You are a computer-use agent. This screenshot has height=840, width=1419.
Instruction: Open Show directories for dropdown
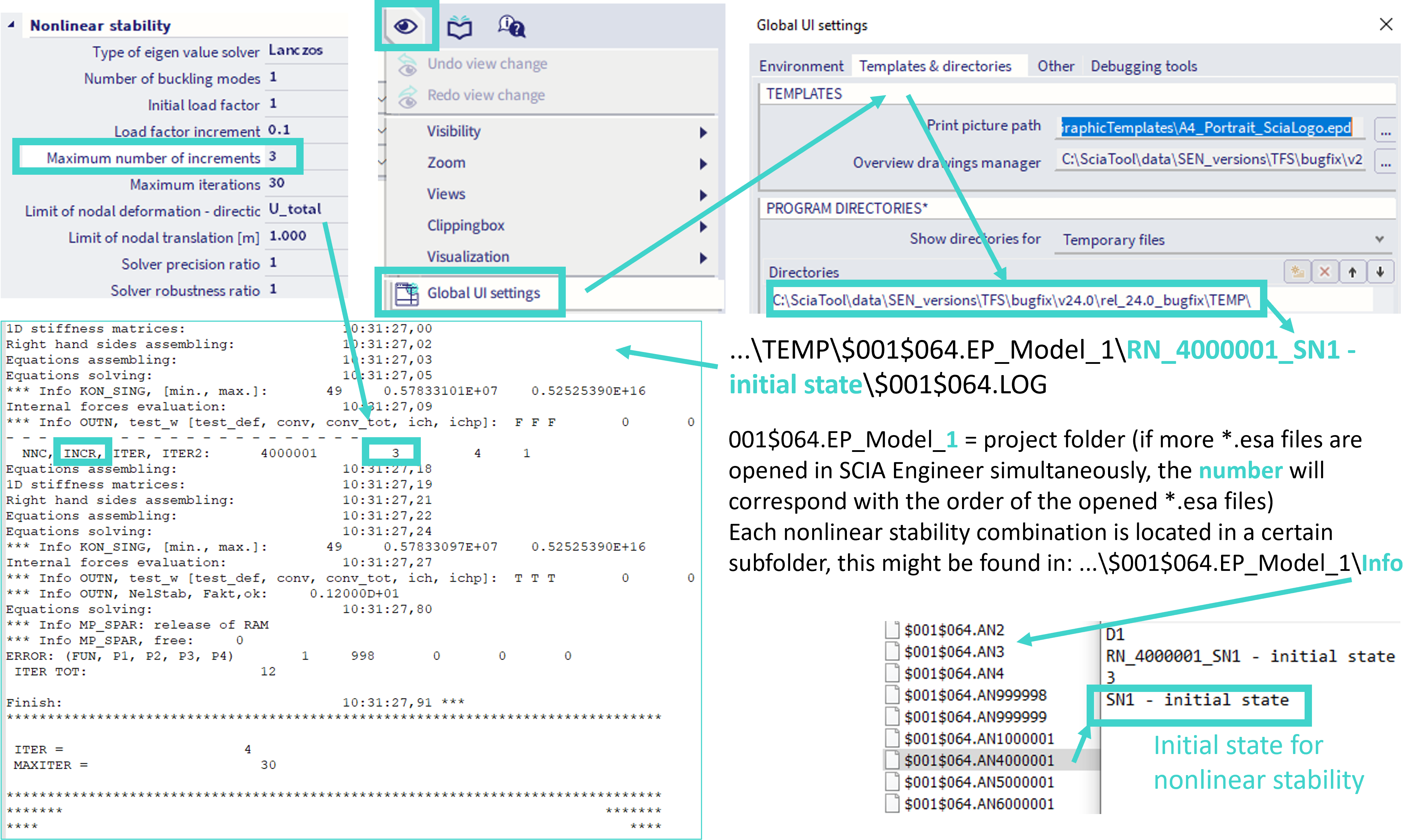pos(1379,239)
